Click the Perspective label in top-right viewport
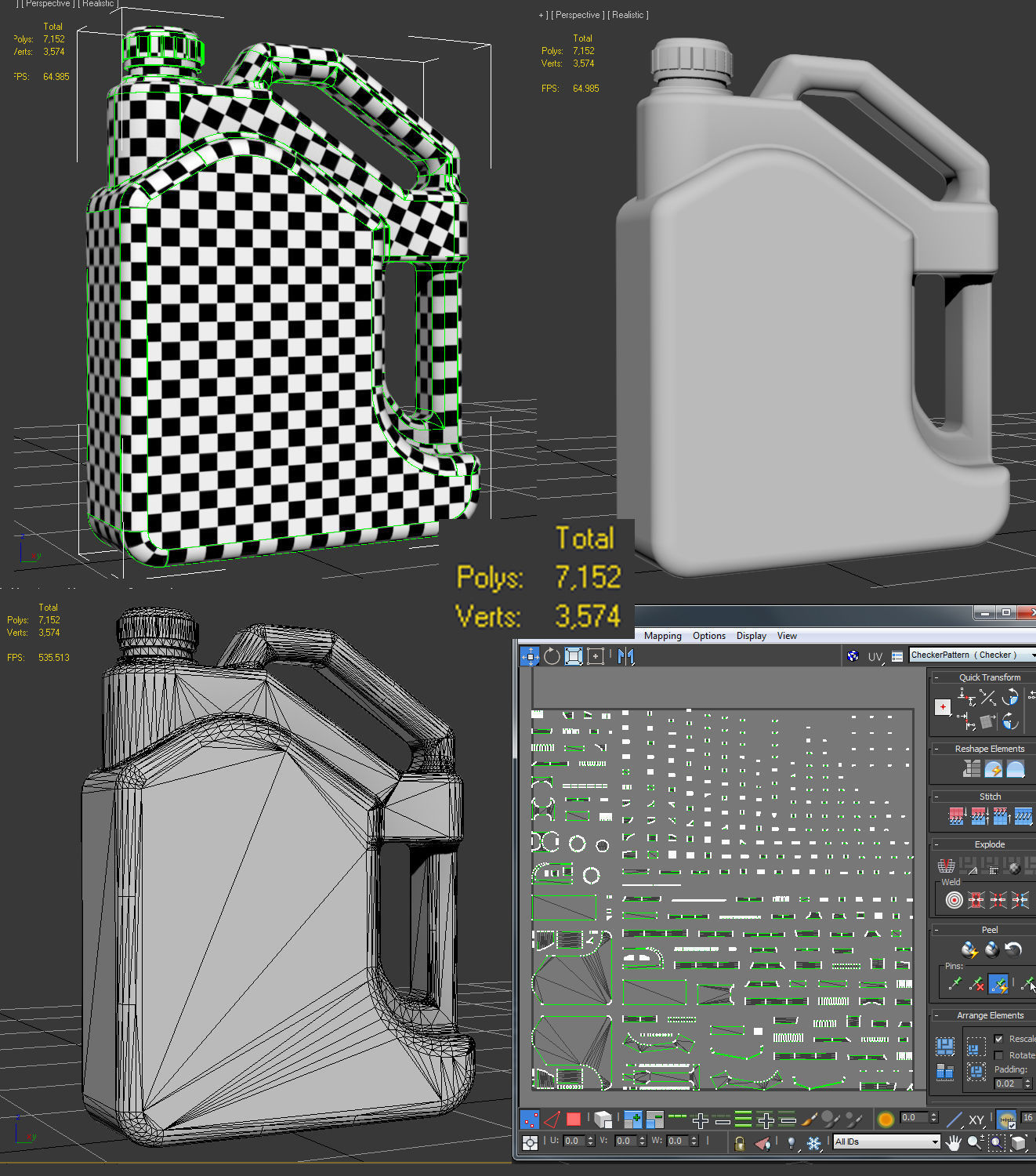1036x1176 pixels. coord(578,15)
